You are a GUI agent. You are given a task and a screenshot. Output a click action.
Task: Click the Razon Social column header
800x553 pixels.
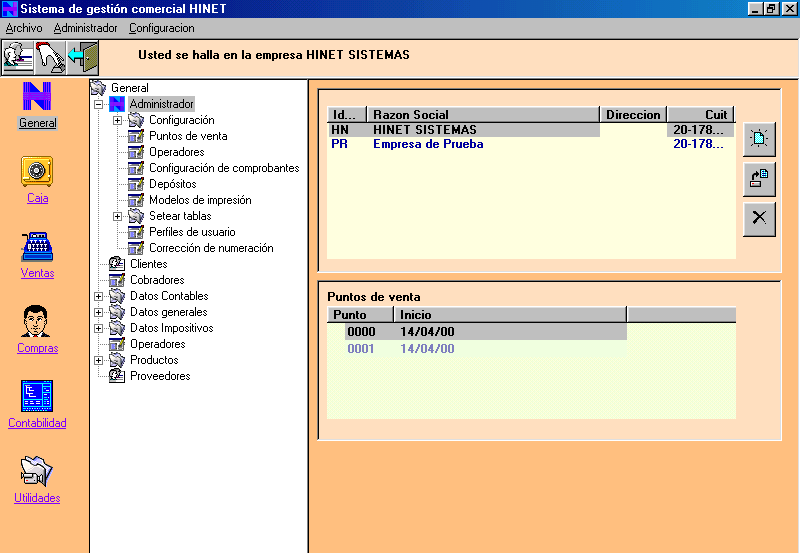coord(483,115)
